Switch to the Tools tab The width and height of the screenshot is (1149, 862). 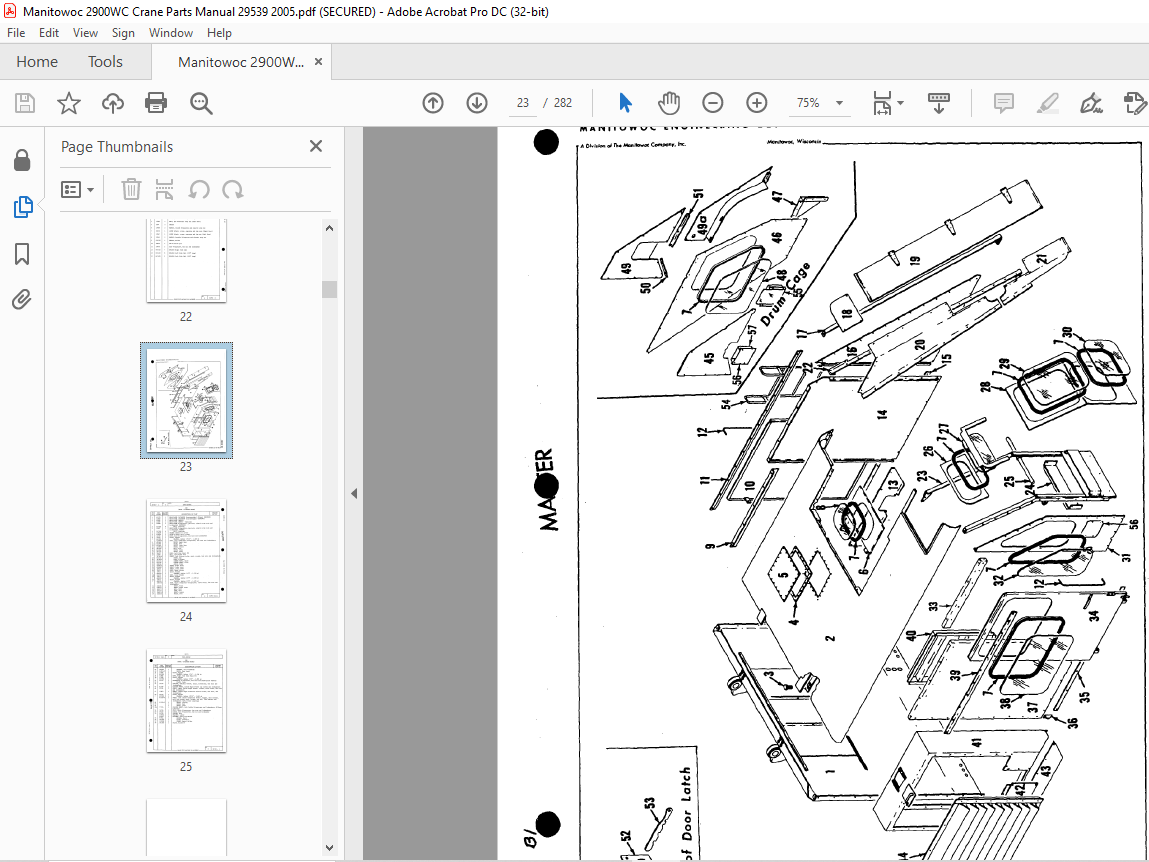(x=105, y=62)
